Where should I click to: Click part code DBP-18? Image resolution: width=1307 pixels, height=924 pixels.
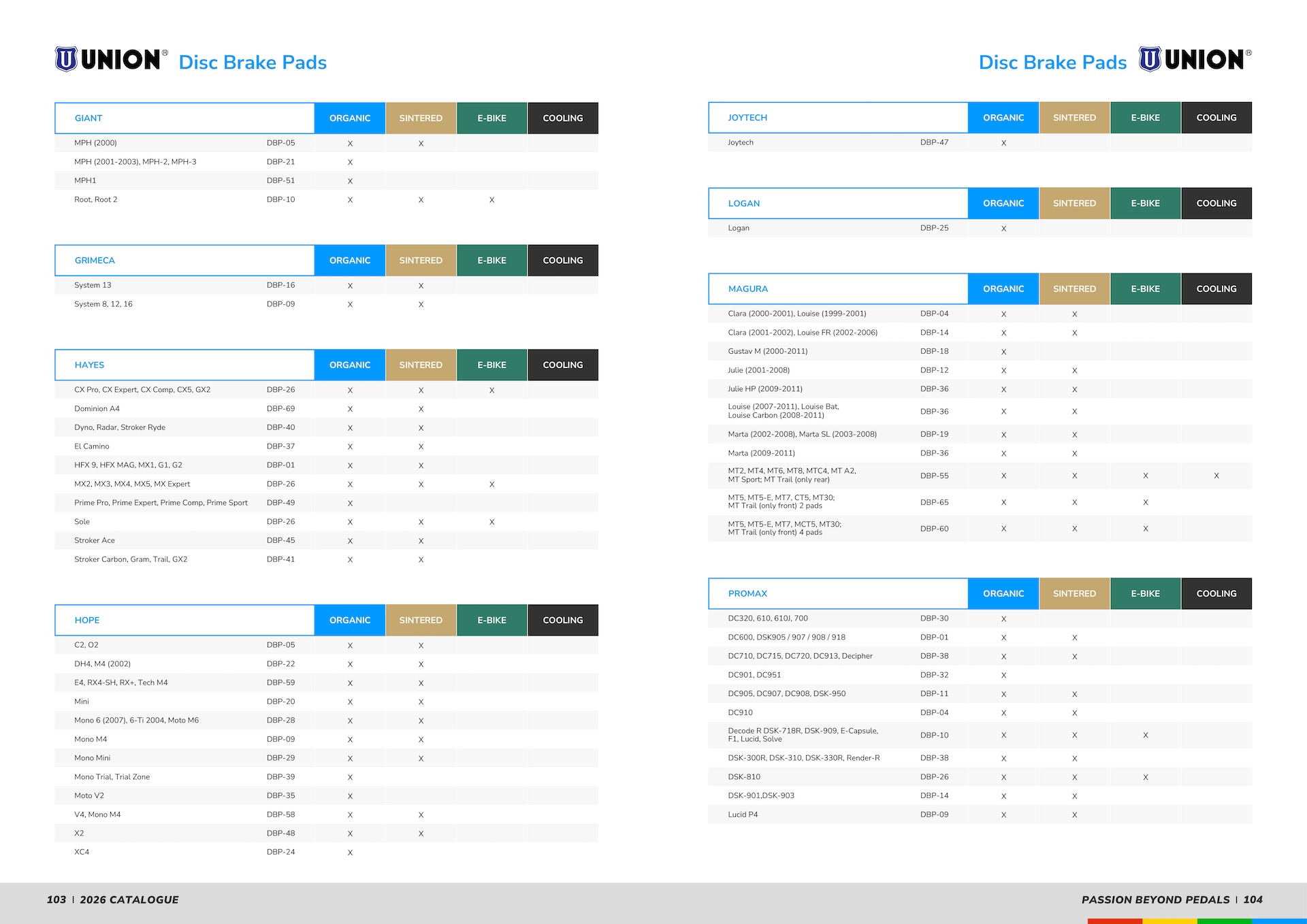[934, 352]
